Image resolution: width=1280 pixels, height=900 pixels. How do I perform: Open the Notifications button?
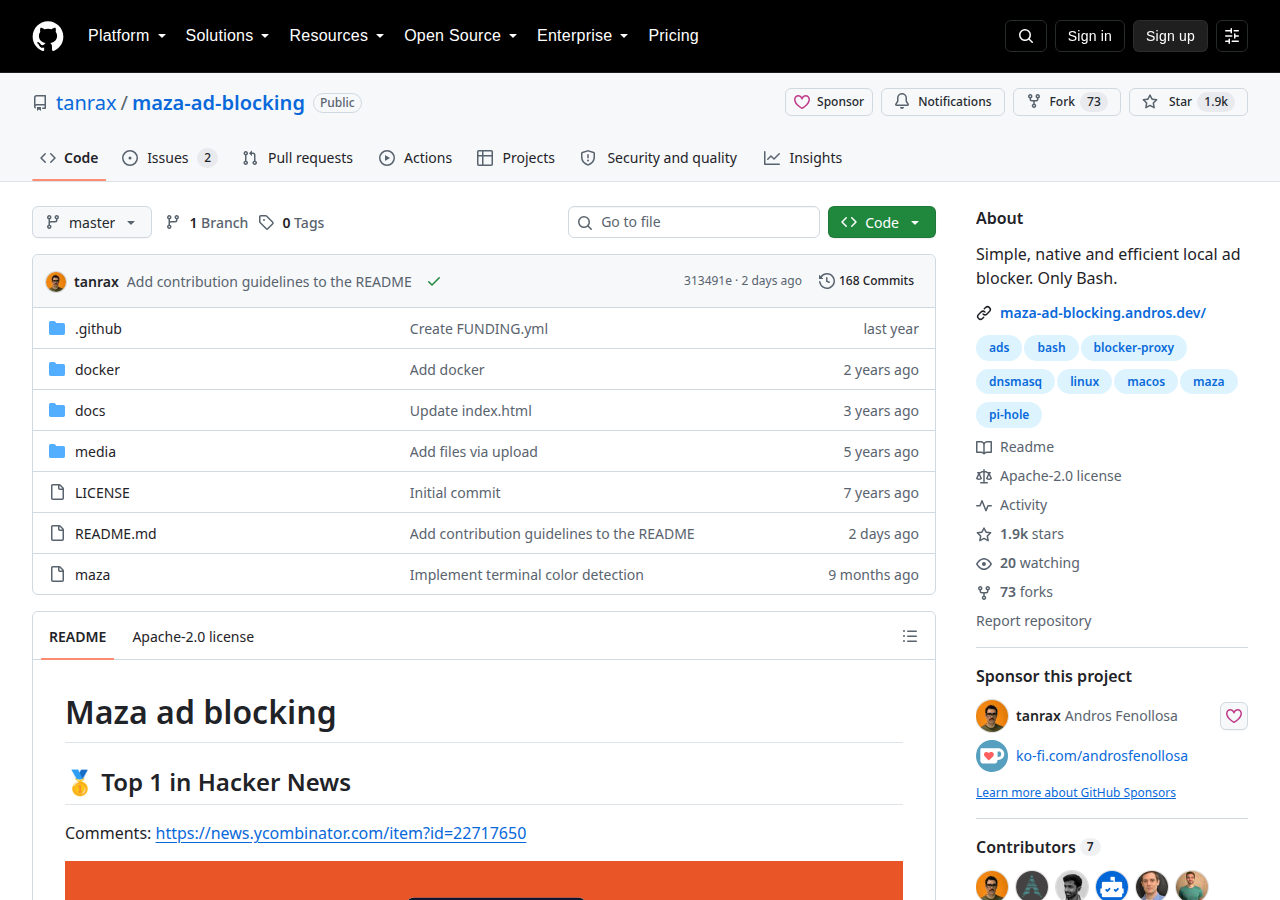click(943, 102)
